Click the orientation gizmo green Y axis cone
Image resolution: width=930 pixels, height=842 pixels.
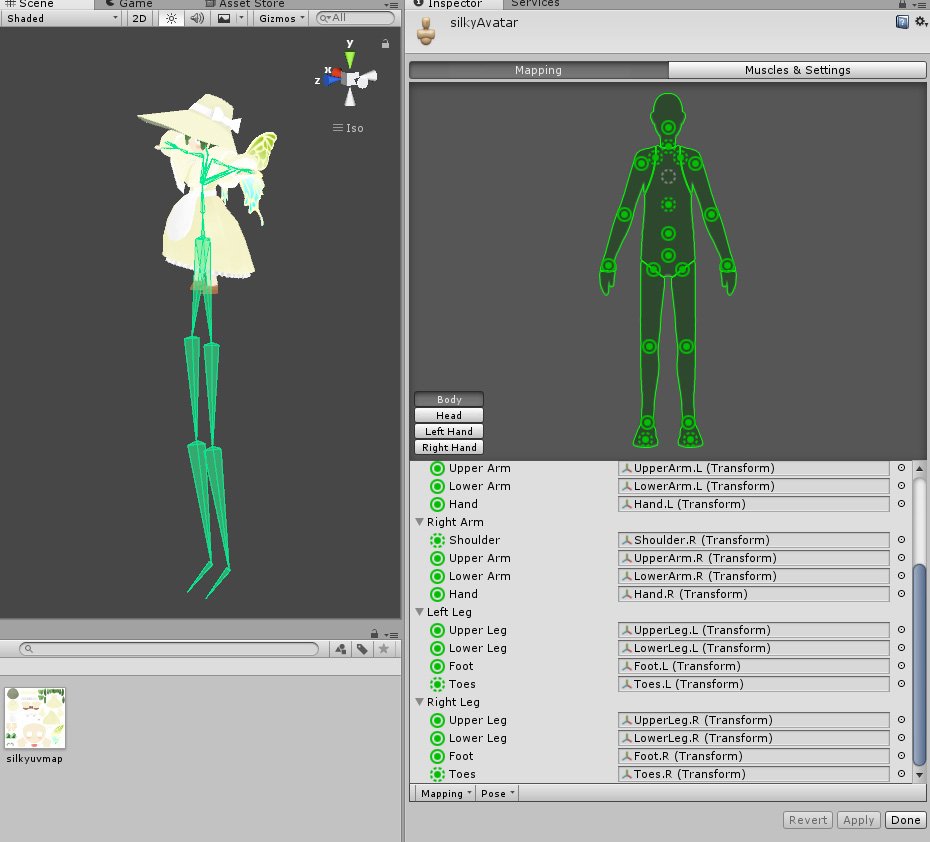point(350,59)
